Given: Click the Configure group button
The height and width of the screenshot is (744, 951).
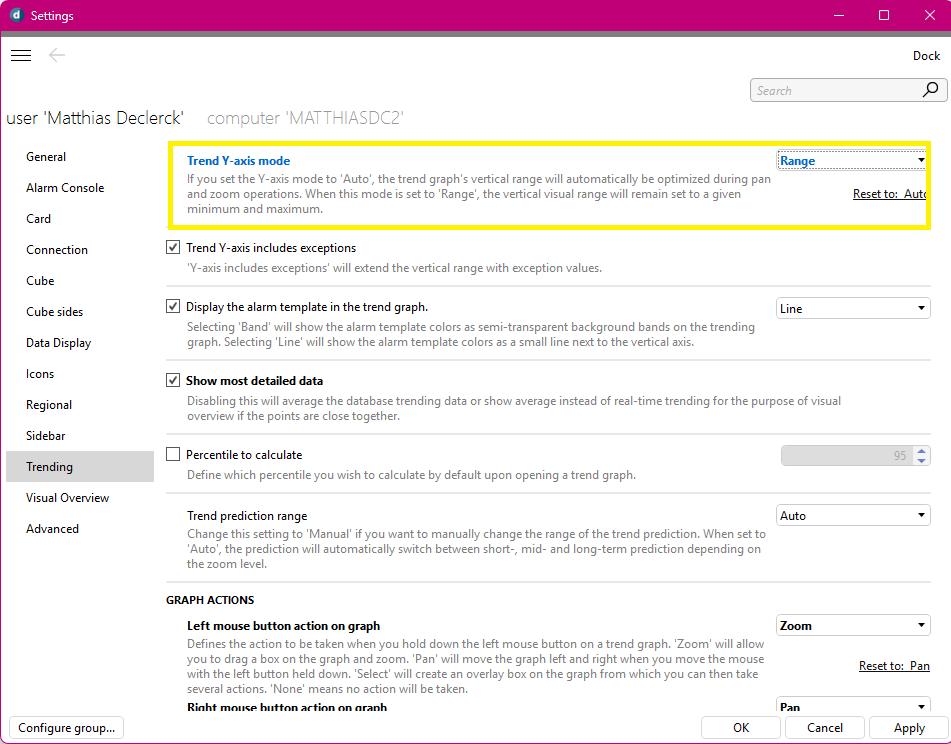Looking at the screenshot, I should click(x=67, y=728).
